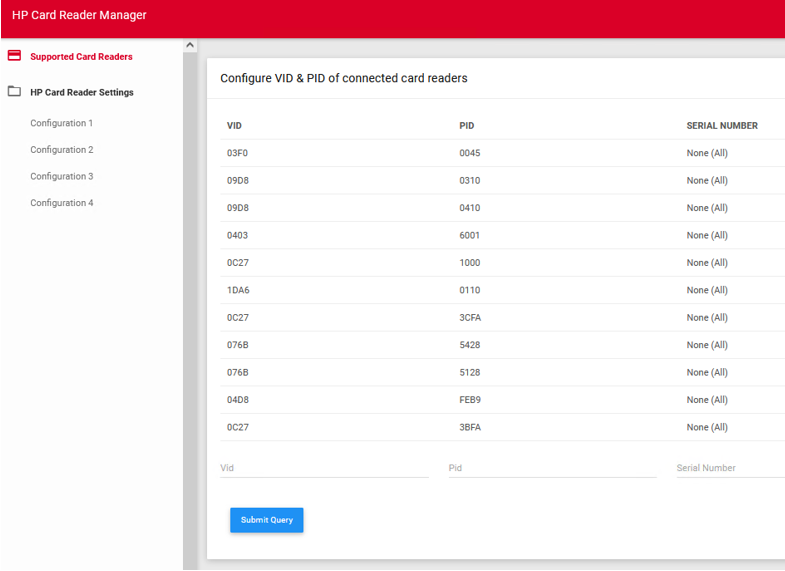Select Configuration 2 in sidebar
The height and width of the screenshot is (571, 785).
point(61,150)
